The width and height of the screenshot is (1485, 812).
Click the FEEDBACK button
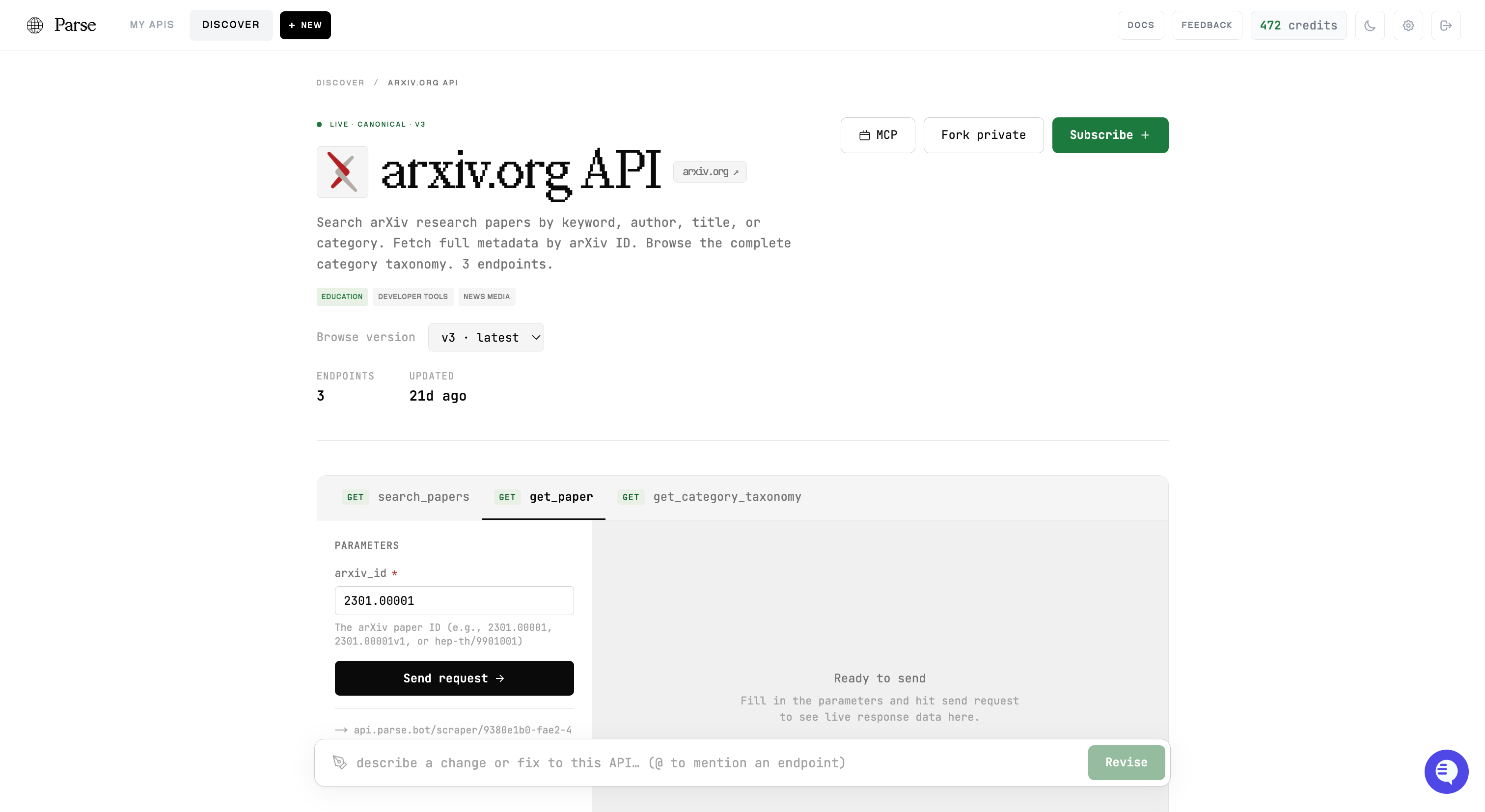1207,26
